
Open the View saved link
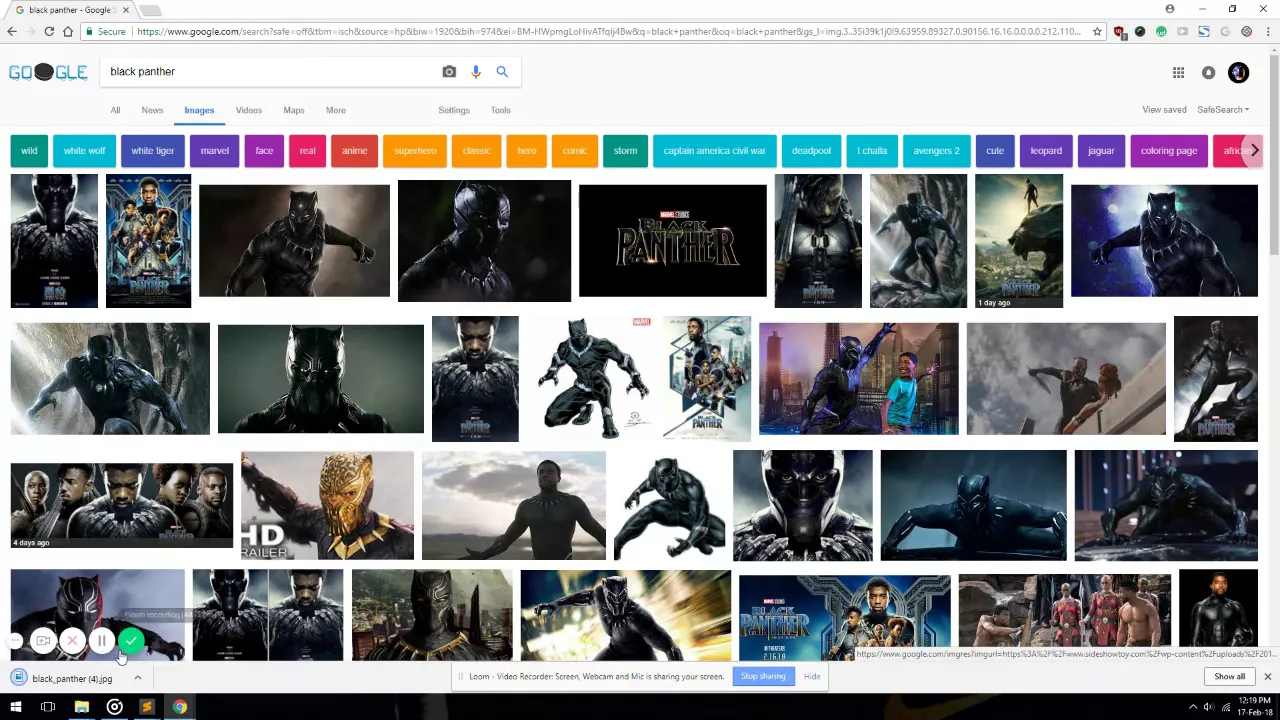click(1164, 110)
